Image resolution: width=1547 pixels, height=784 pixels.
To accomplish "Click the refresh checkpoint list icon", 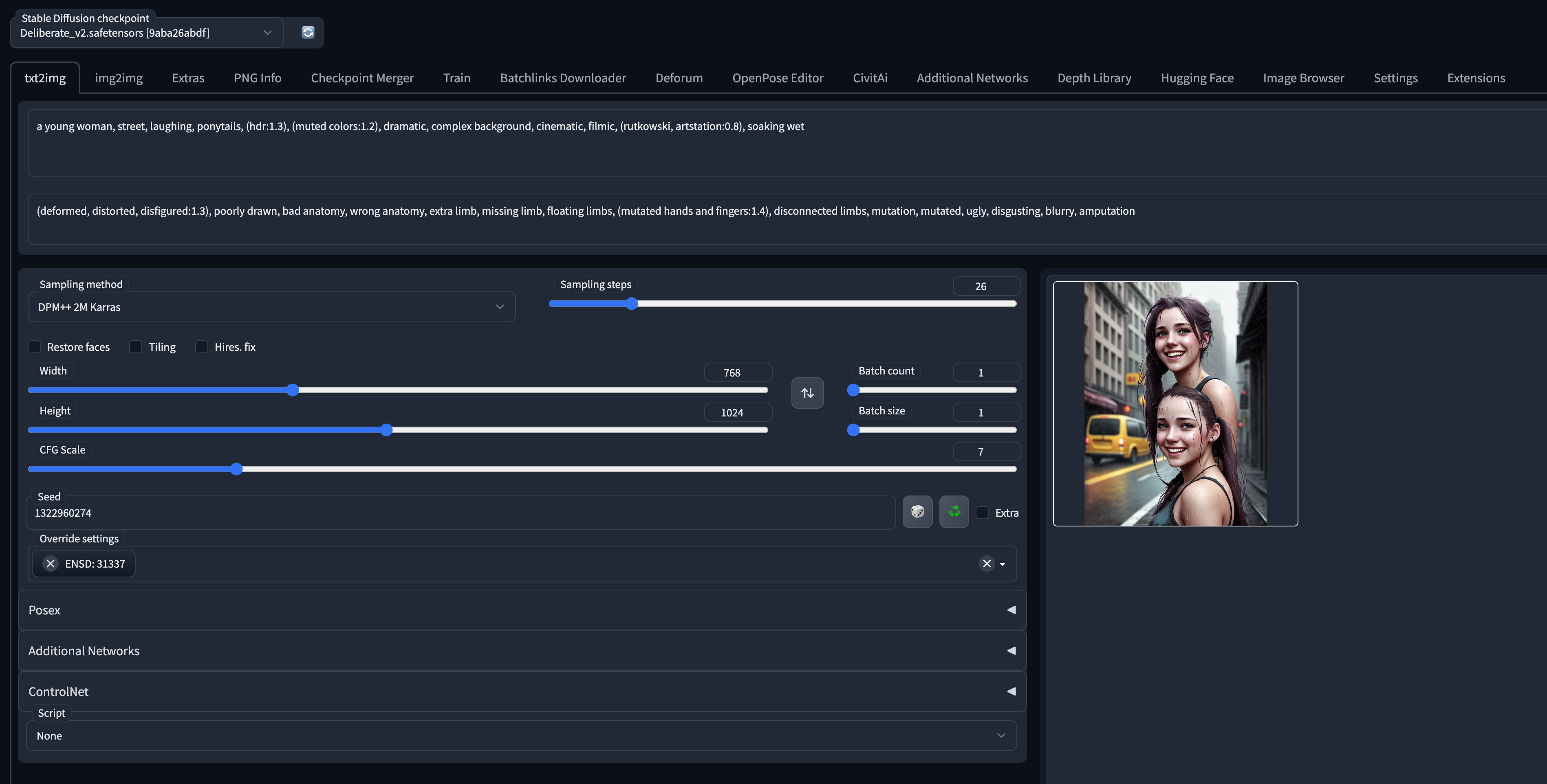I will coord(307,33).
